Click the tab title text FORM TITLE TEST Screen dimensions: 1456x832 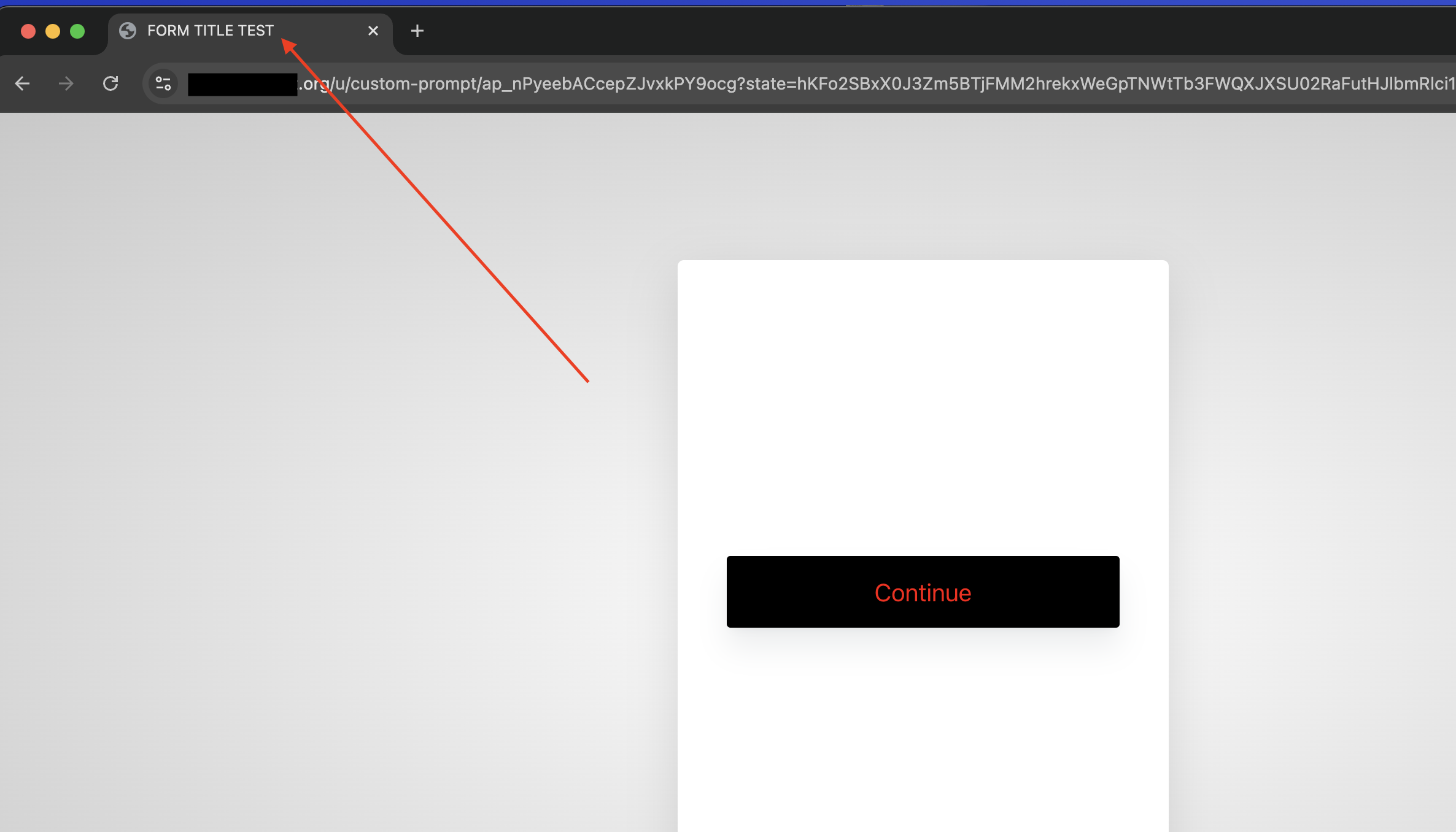(210, 29)
